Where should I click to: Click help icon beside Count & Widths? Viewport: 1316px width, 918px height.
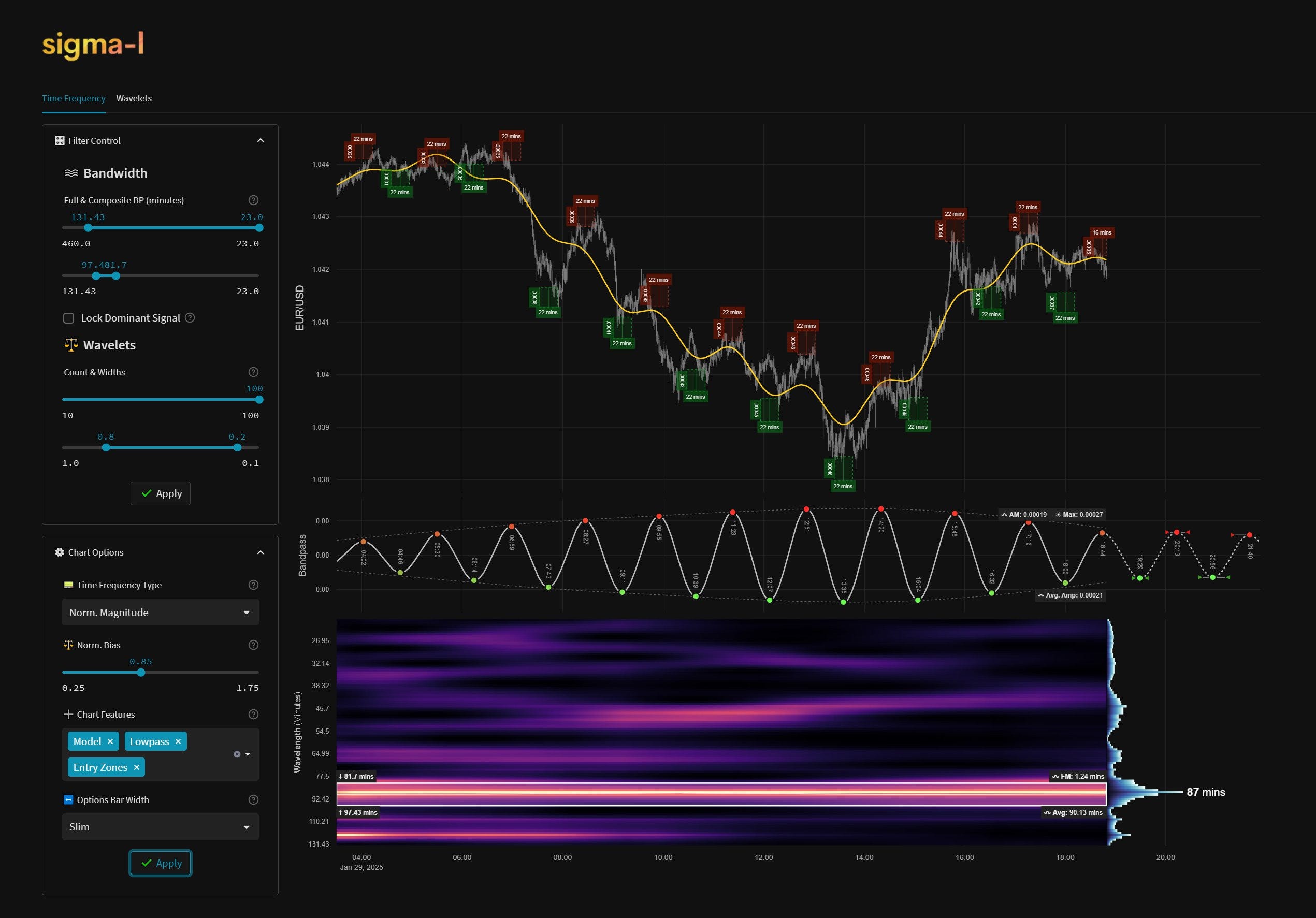point(253,372)
